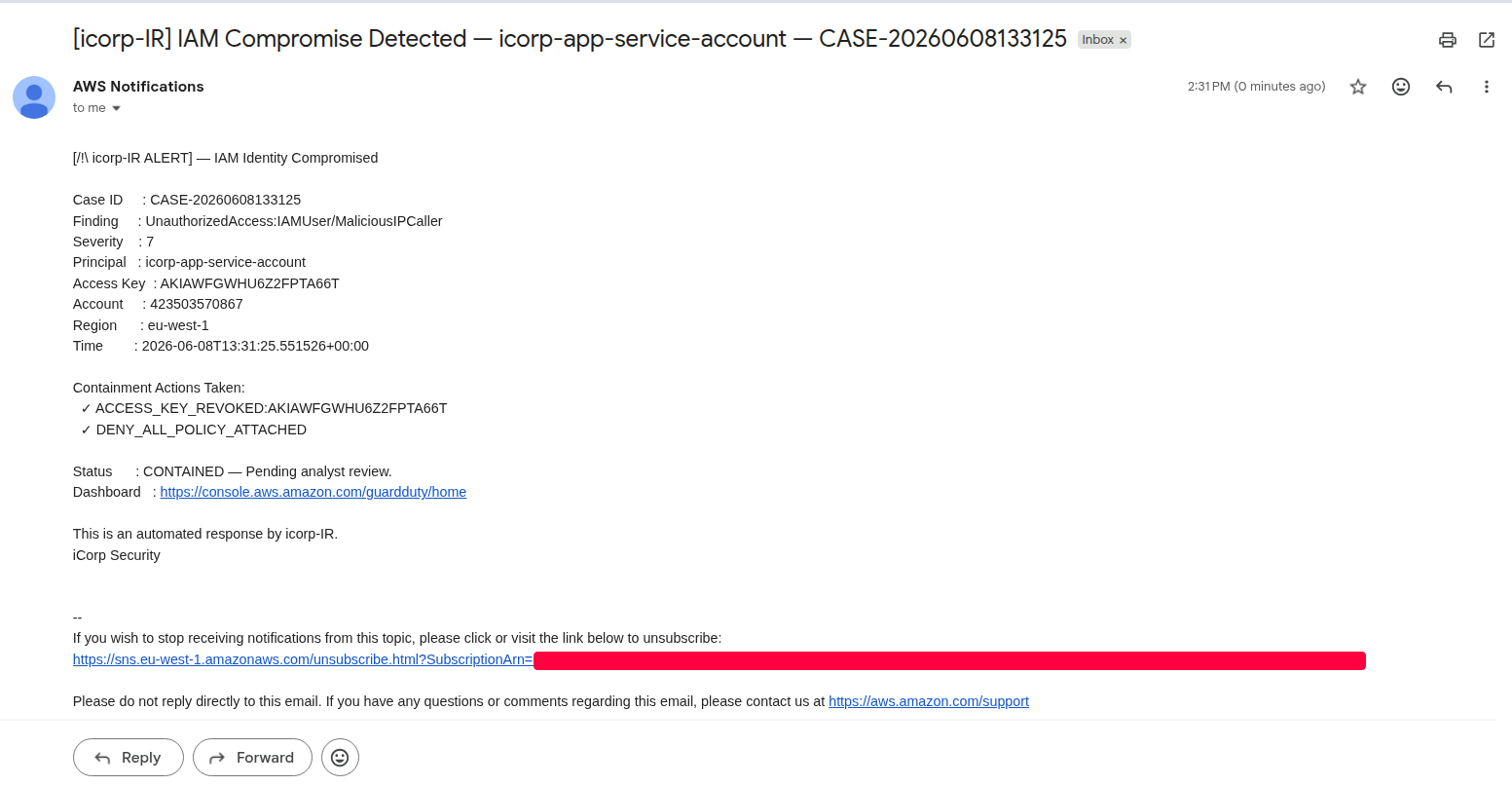Screen dimensions: 1512x786
Task: Add emoji reaction from message header
Action: tap(1401, 87)
